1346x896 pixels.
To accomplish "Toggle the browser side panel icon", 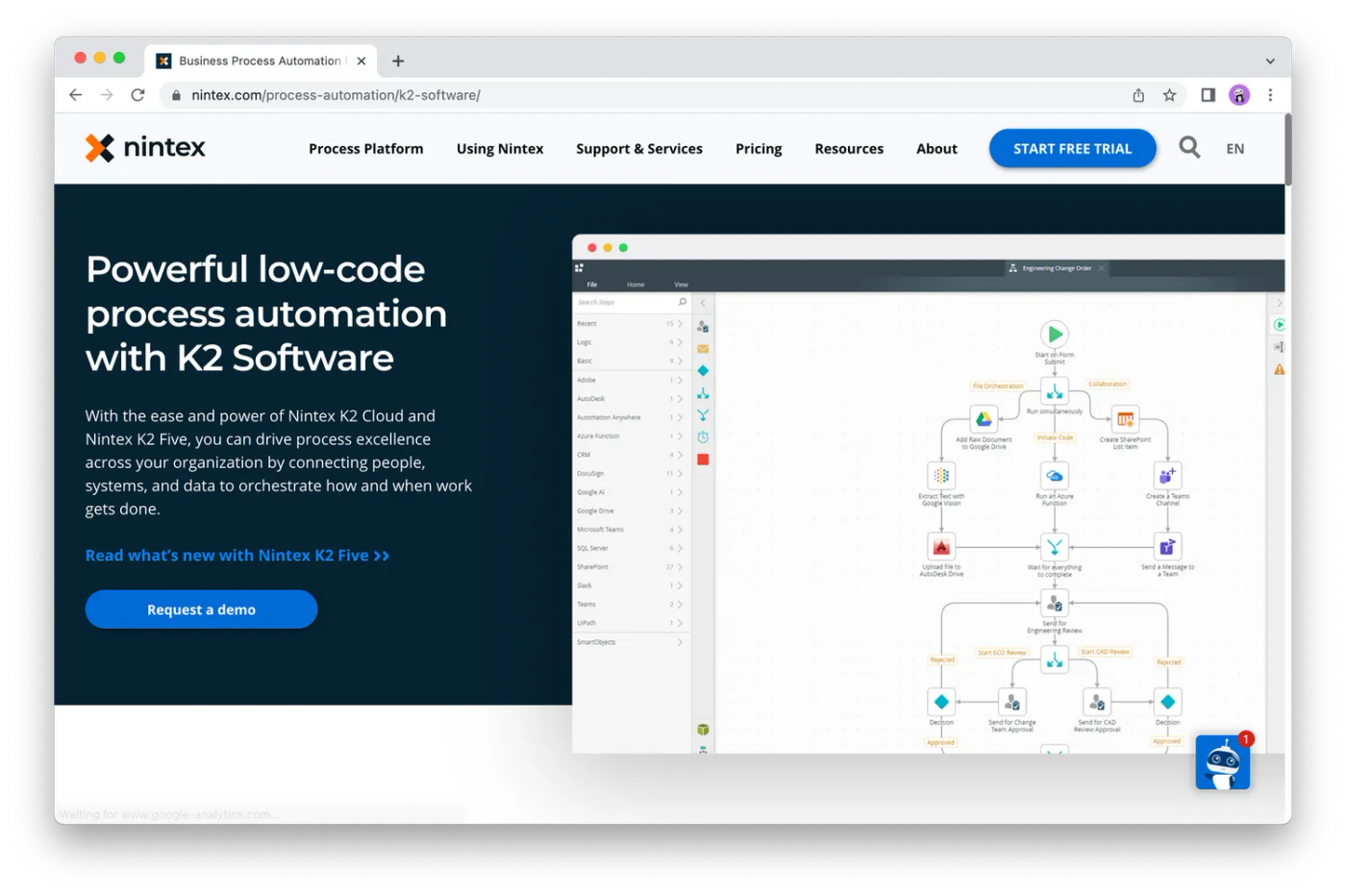I will (1208, 95).
